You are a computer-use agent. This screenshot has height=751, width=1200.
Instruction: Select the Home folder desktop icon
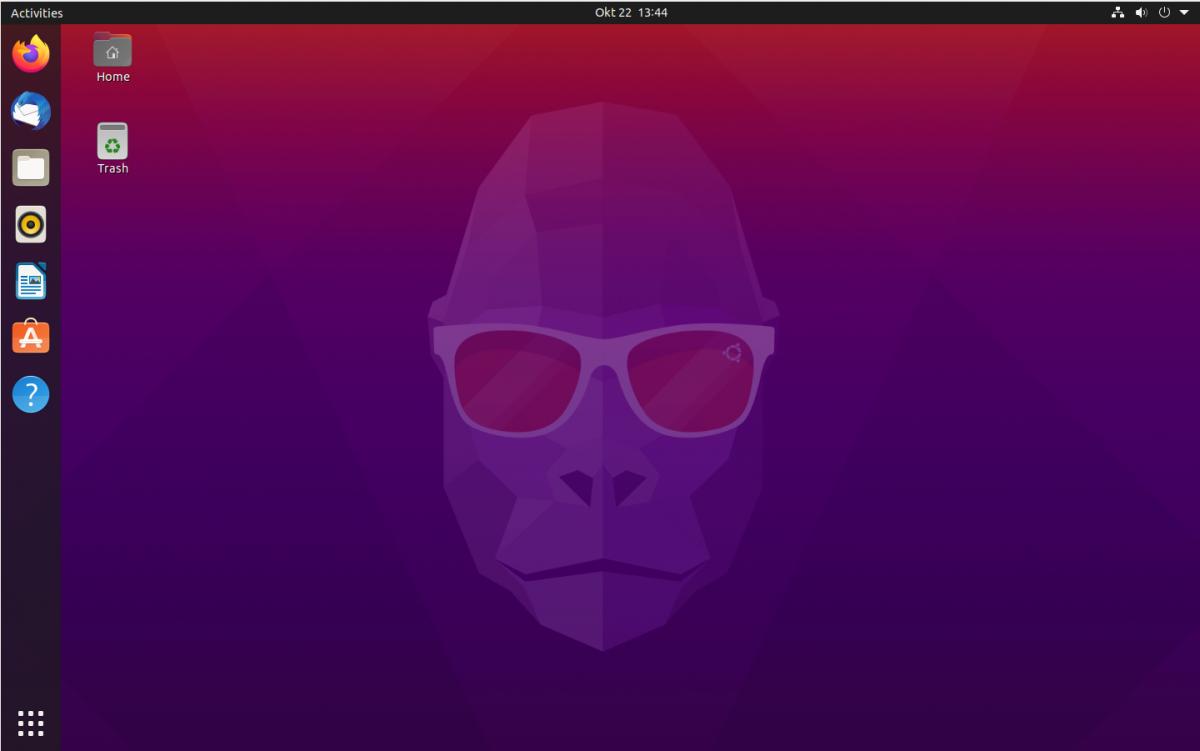[113, 50]
